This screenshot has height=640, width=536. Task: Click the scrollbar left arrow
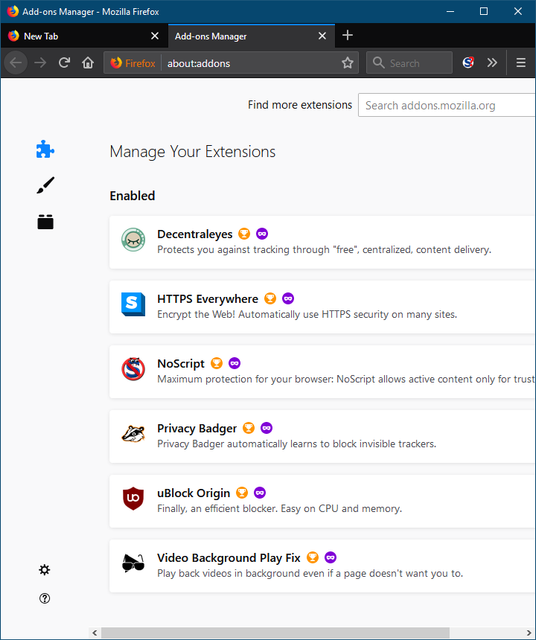click(95, 633)
